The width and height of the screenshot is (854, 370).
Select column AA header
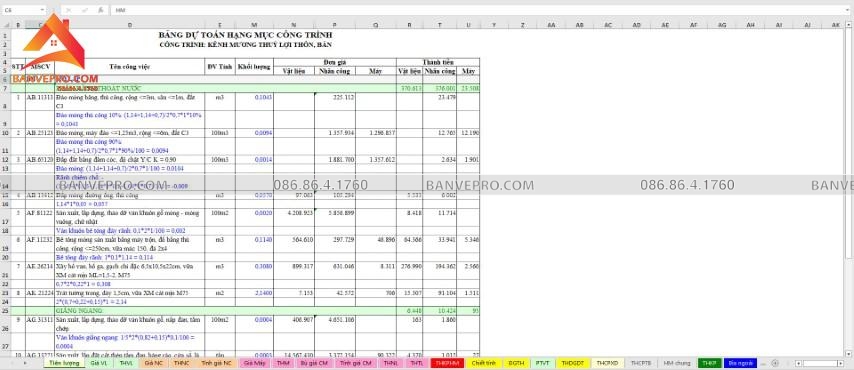(x=551, y=25)
